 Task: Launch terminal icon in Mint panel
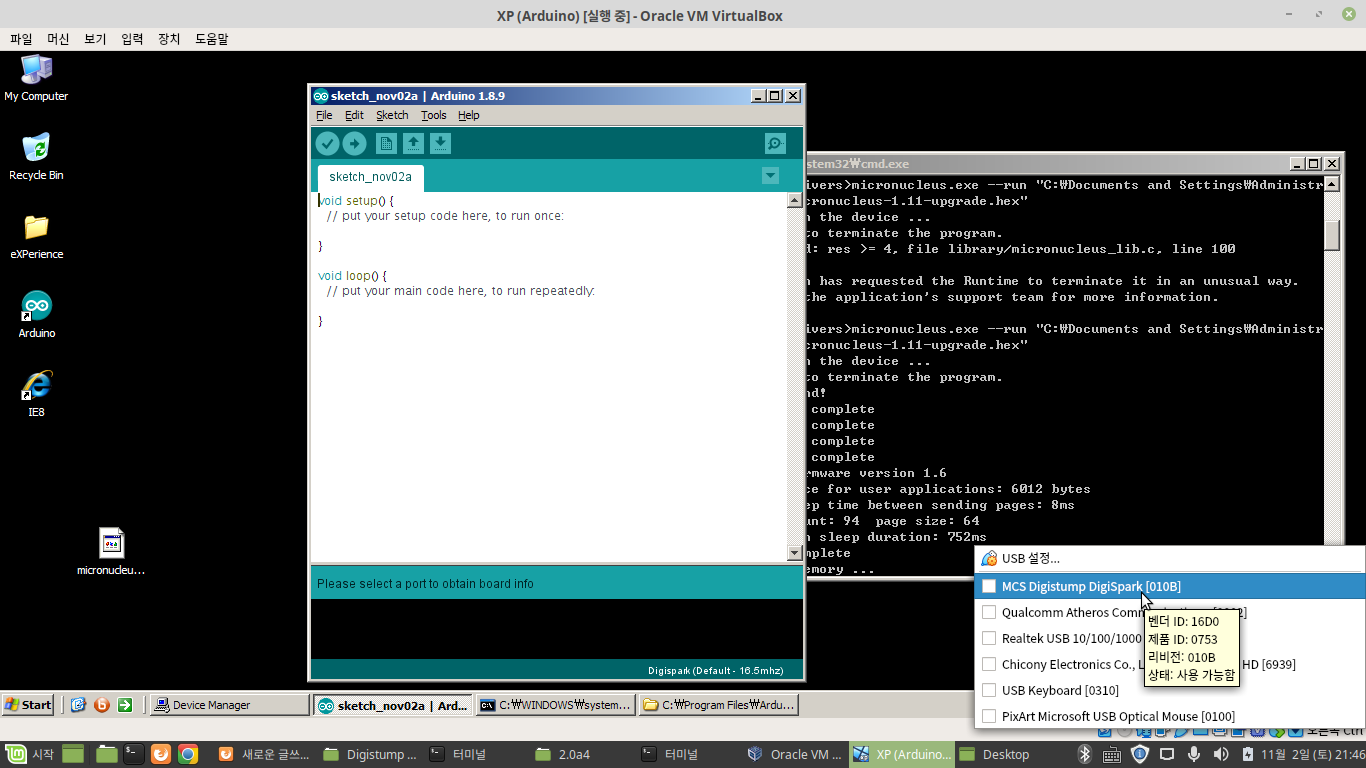(134, 754)
